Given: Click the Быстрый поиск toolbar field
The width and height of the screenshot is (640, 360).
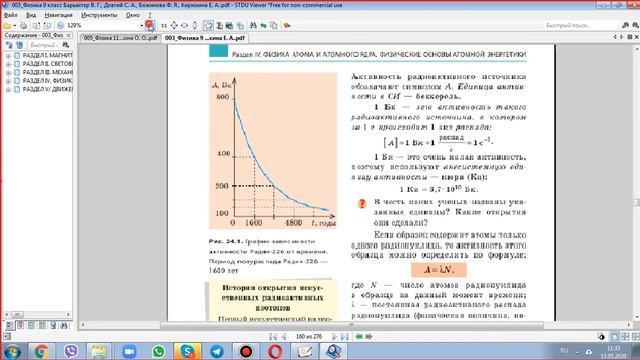Looking at the screenshot, I should tap(581, 25).
